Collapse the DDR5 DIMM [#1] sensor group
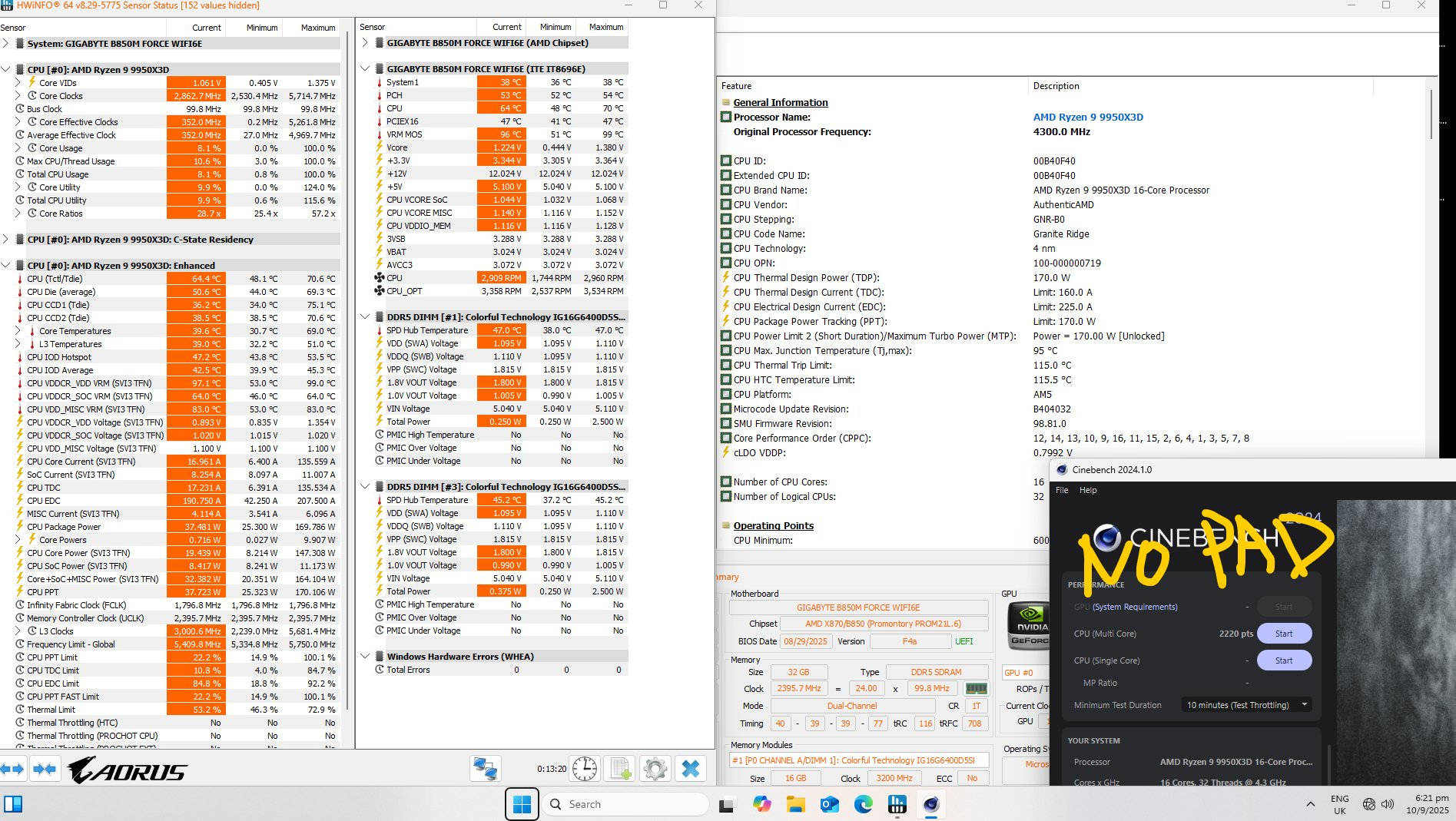 pos(365,316)
